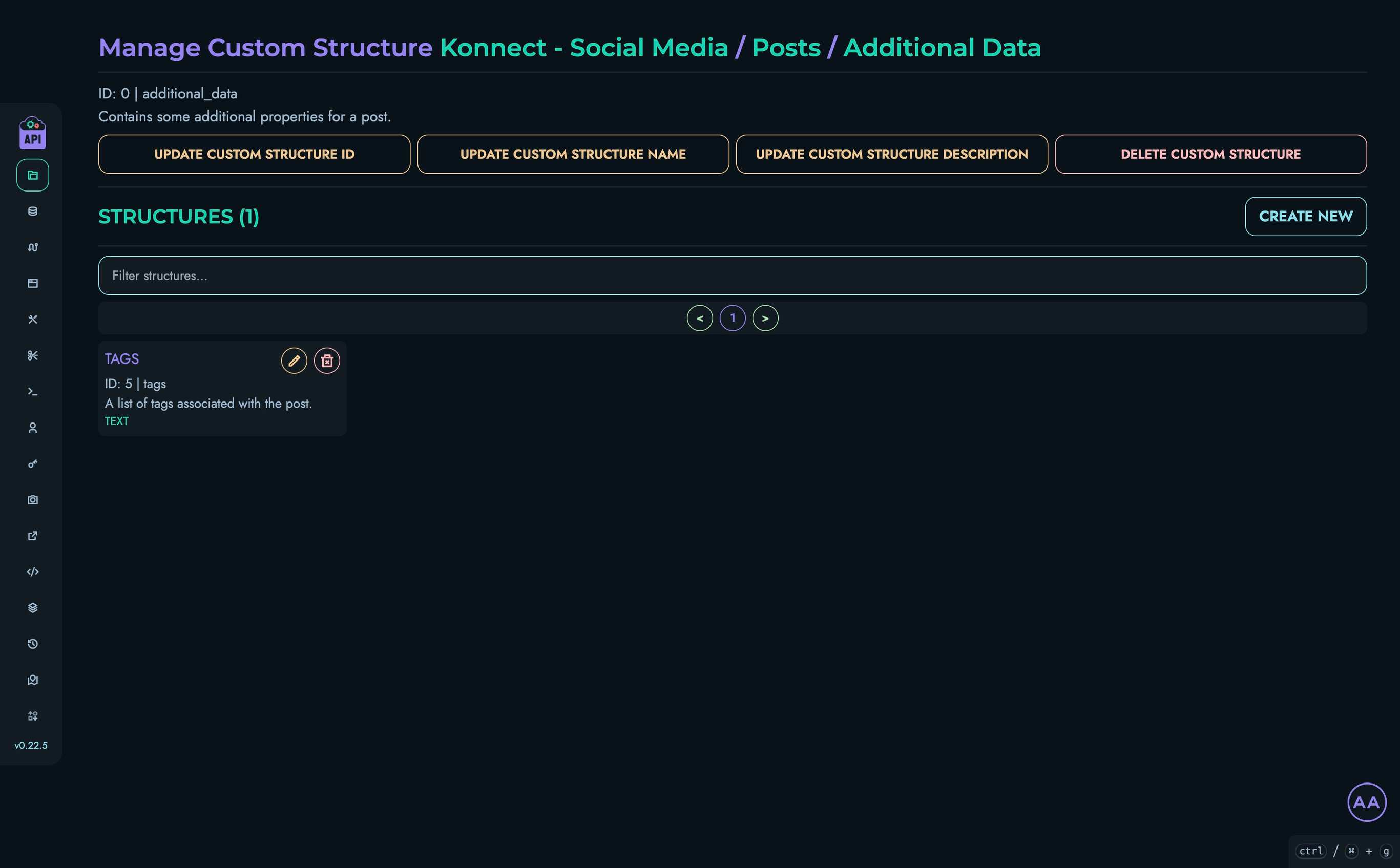Click 'A list of tags associated with the post.'
The width and height of the screenshot is (1400, 868).
coord(208,403)
